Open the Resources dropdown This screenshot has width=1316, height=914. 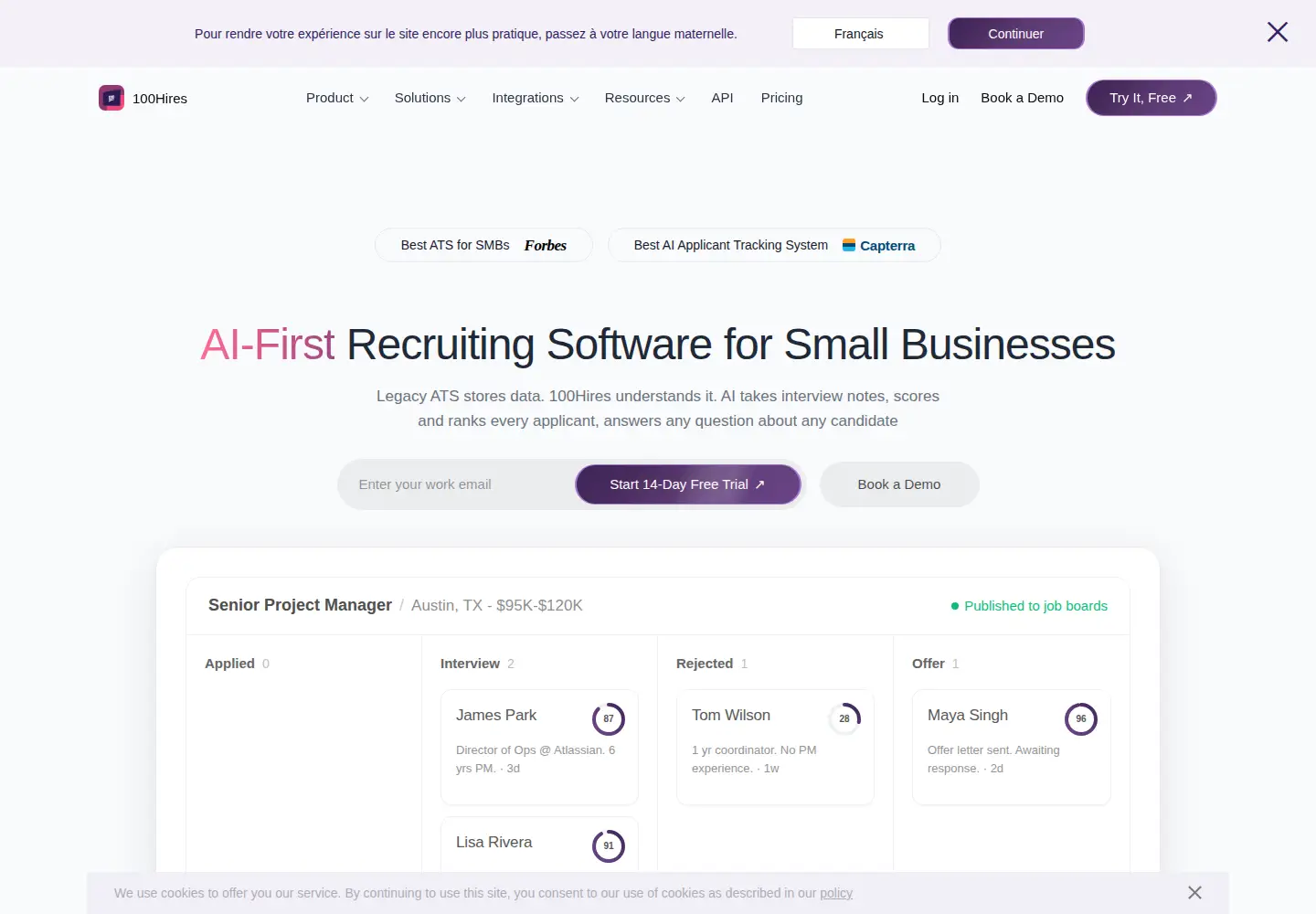coord(645,98)
